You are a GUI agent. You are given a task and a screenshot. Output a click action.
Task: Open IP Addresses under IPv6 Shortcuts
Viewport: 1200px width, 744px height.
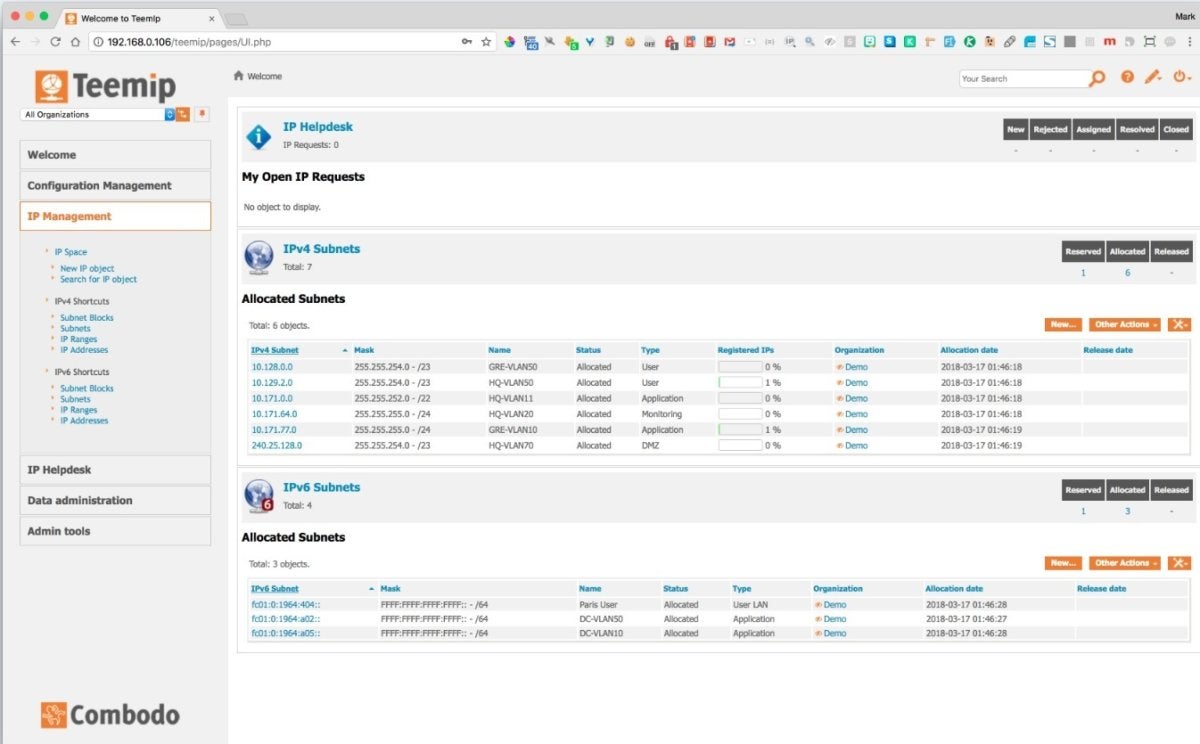84,421
